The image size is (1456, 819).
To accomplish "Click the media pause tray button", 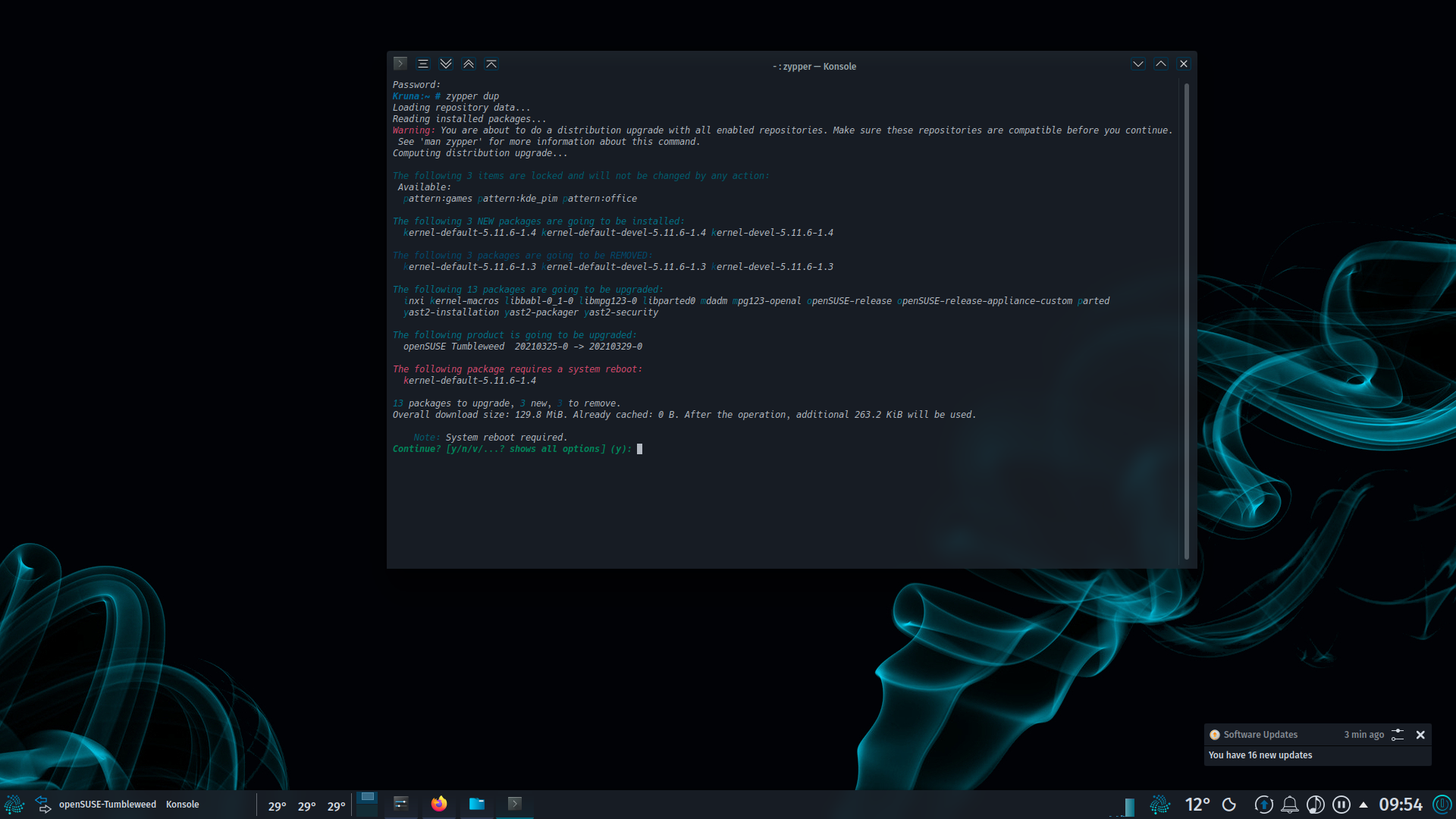I will 1341,805.
